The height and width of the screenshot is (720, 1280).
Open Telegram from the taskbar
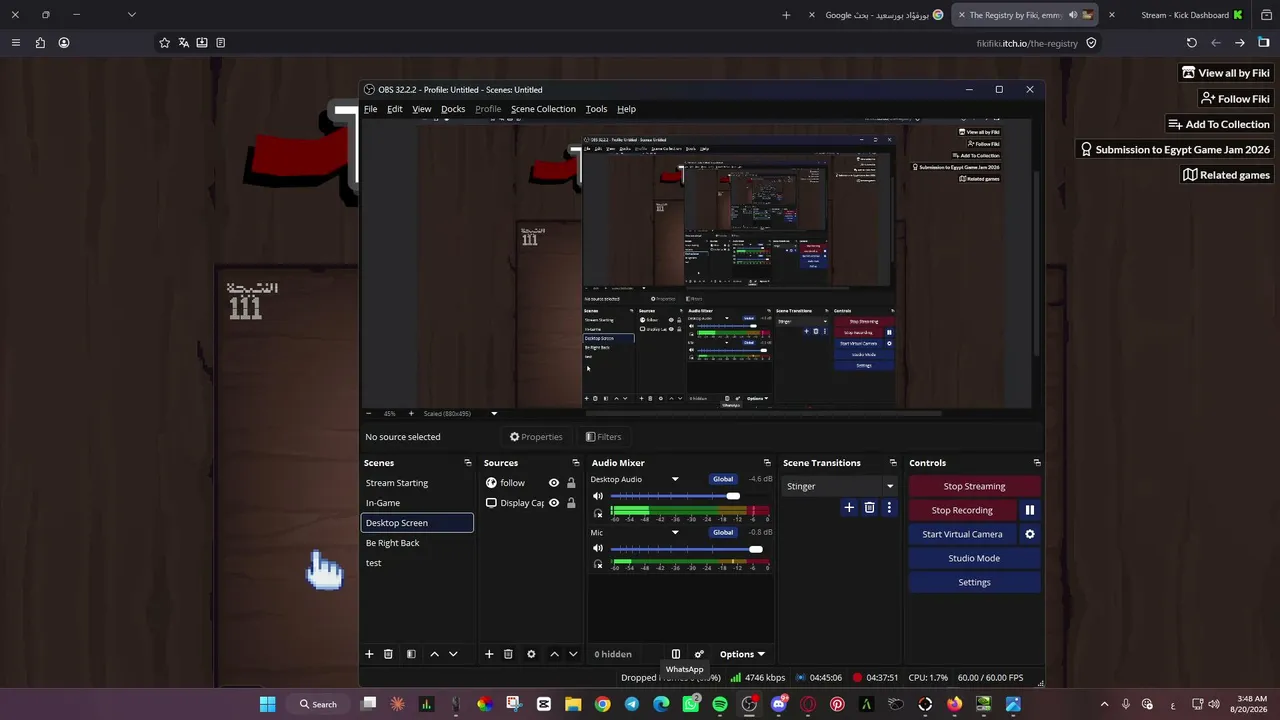coord(632,704)
